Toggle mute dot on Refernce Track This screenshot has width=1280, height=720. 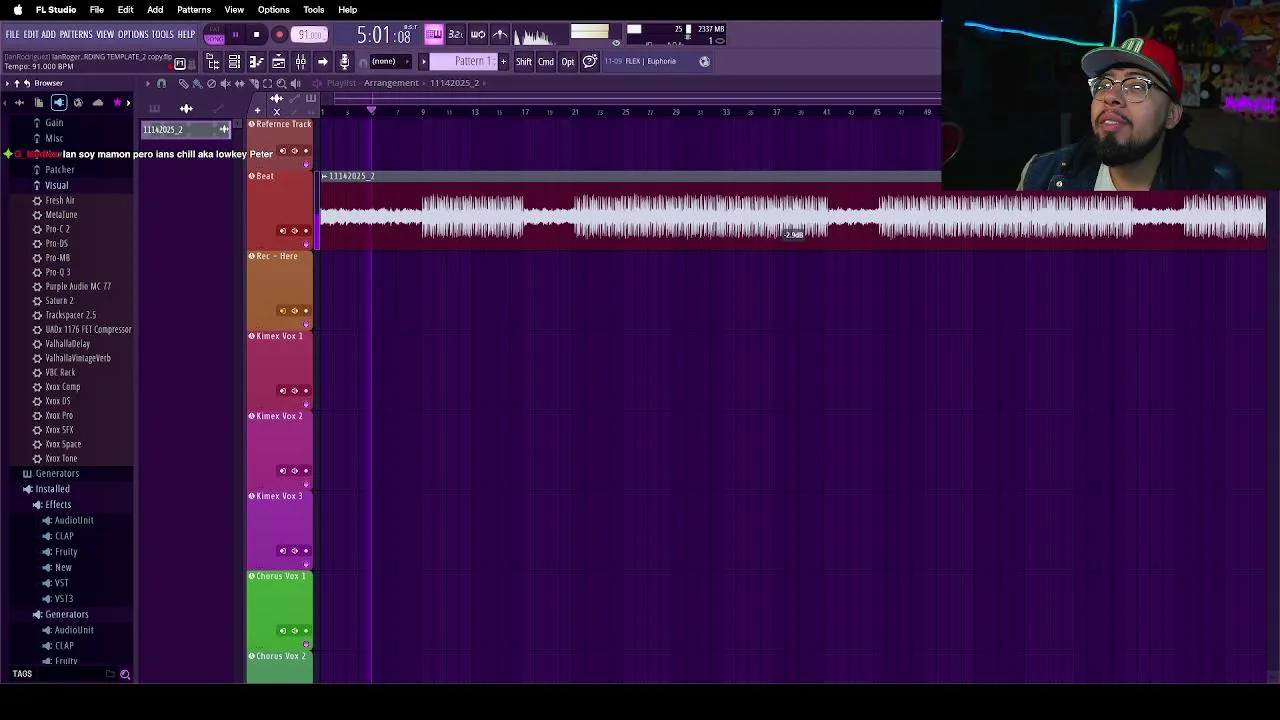point(306,151)
